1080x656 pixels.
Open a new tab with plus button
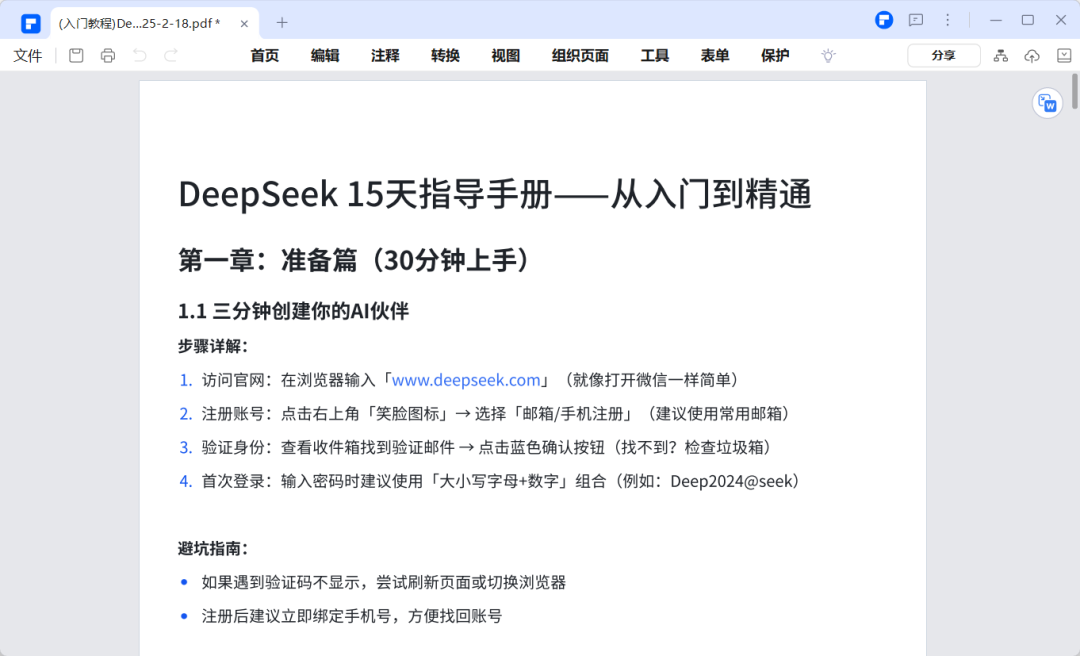tap(282, 23)
